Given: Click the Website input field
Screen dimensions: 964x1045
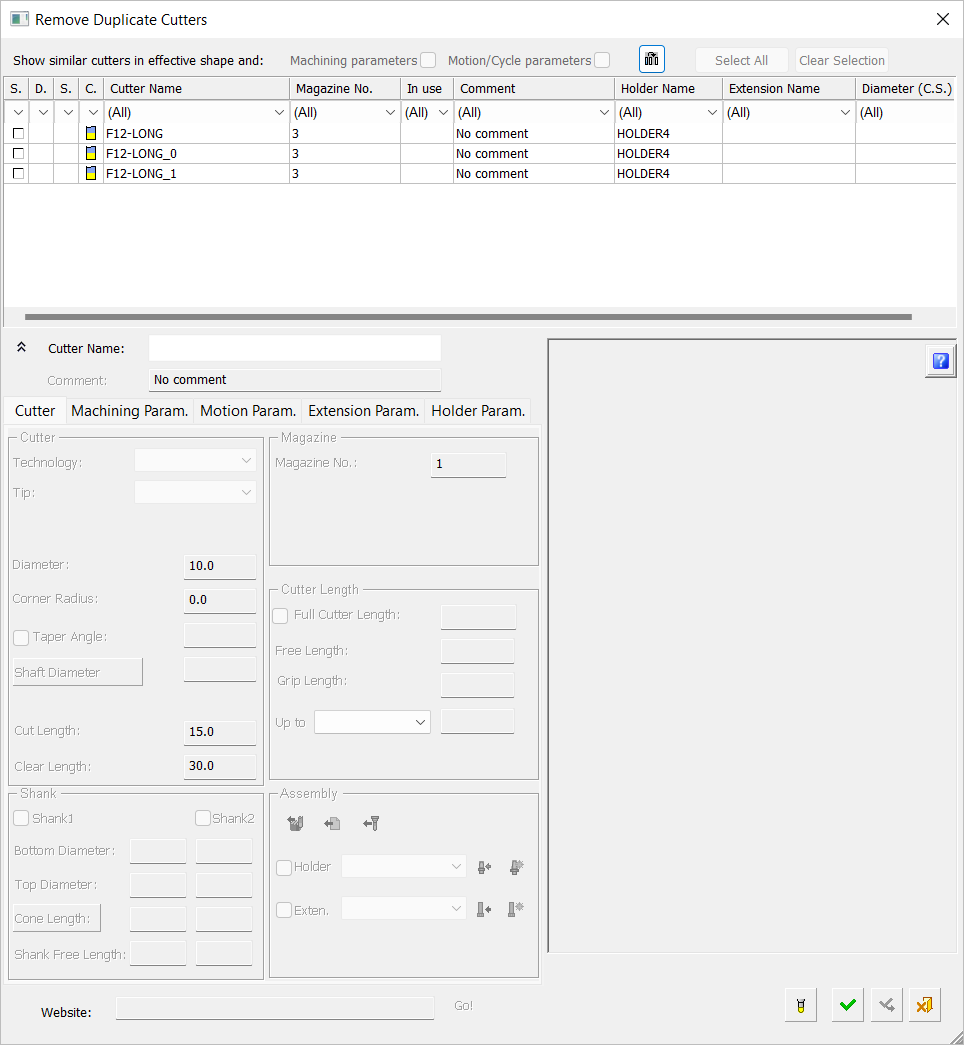Looking at the screenshot, I should [275, 1008].
